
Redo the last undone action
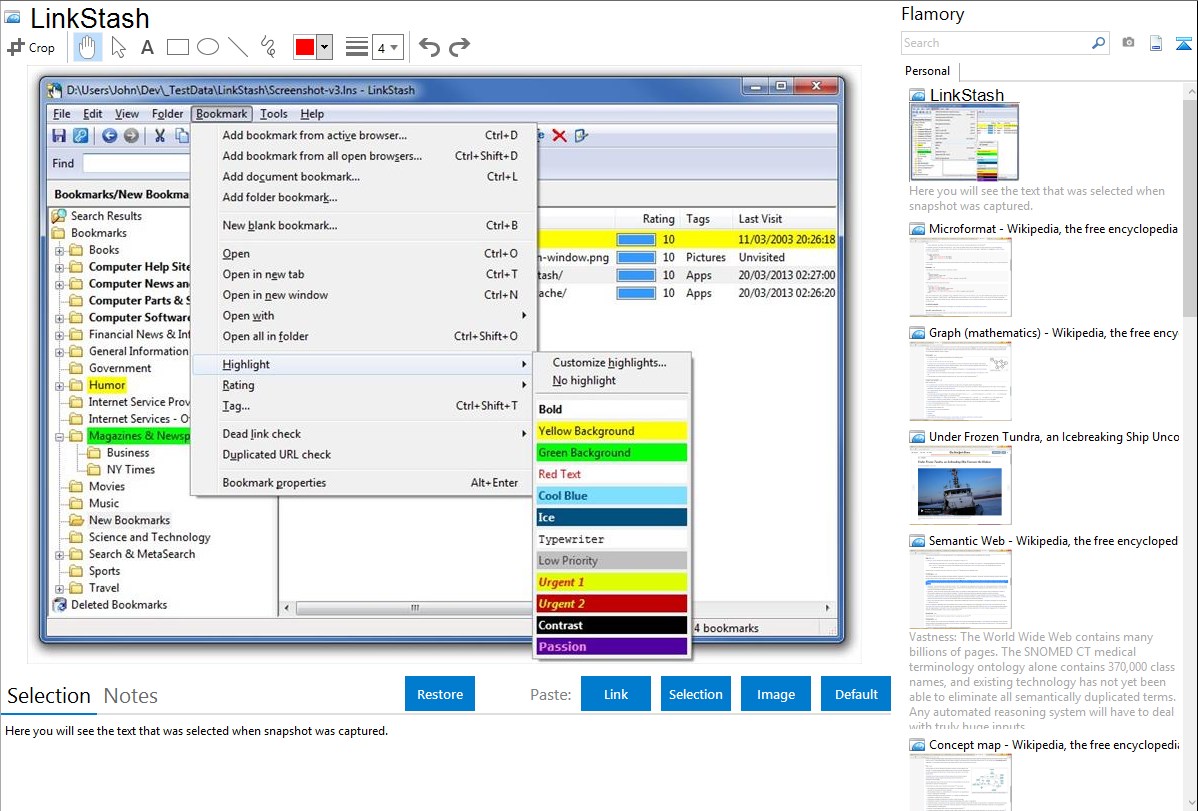(459, 47)
